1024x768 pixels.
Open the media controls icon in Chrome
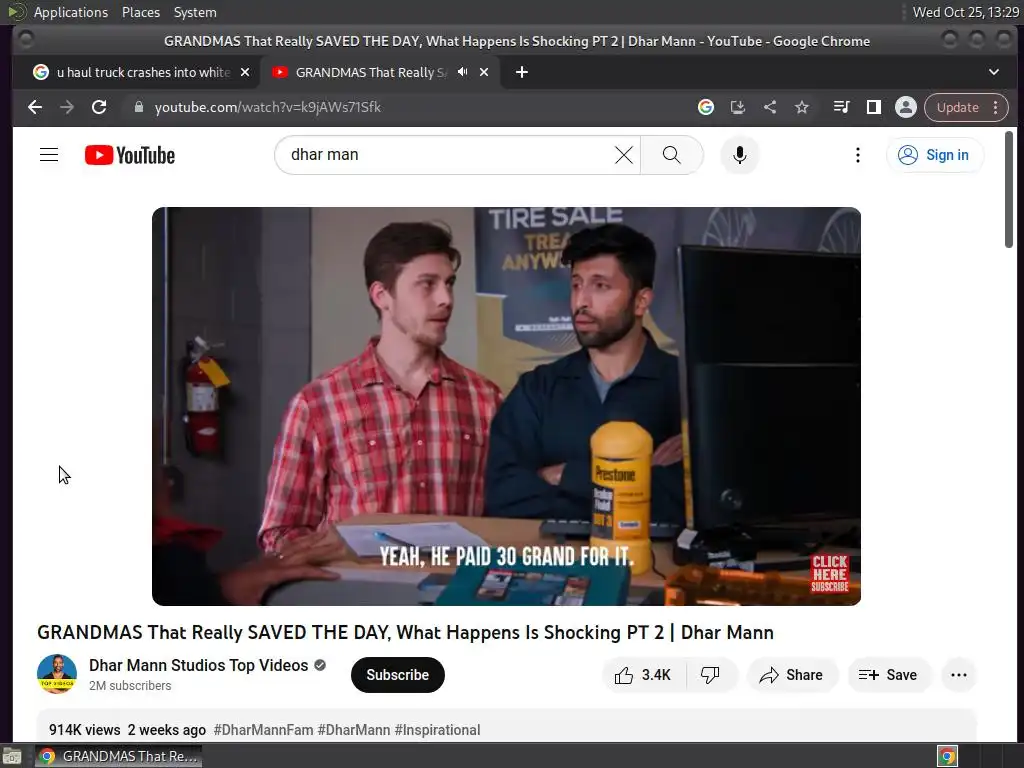click(x=842, y=107)
